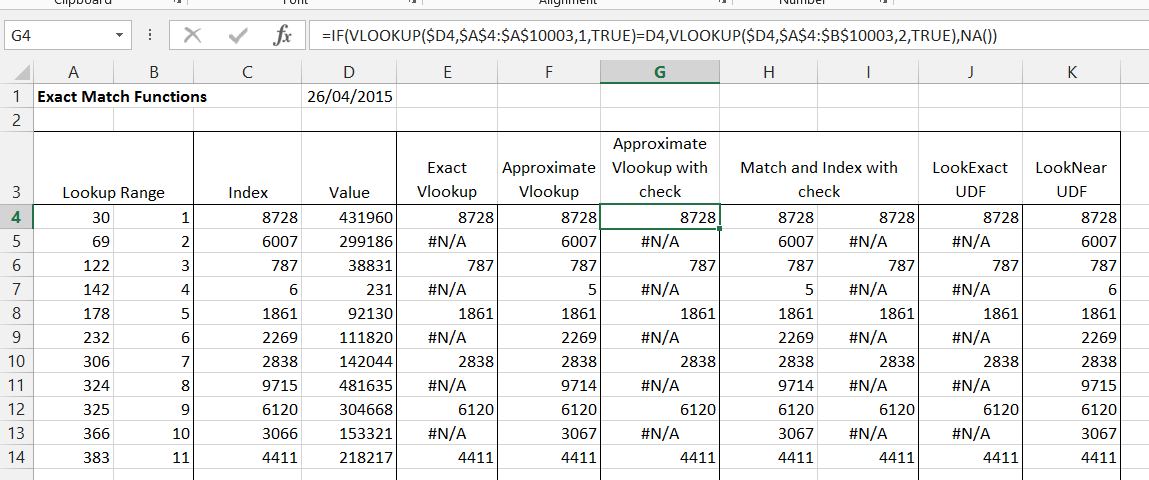
Task: Select the 'Approximate Vlookup with check' header cell
Action: 659,168
